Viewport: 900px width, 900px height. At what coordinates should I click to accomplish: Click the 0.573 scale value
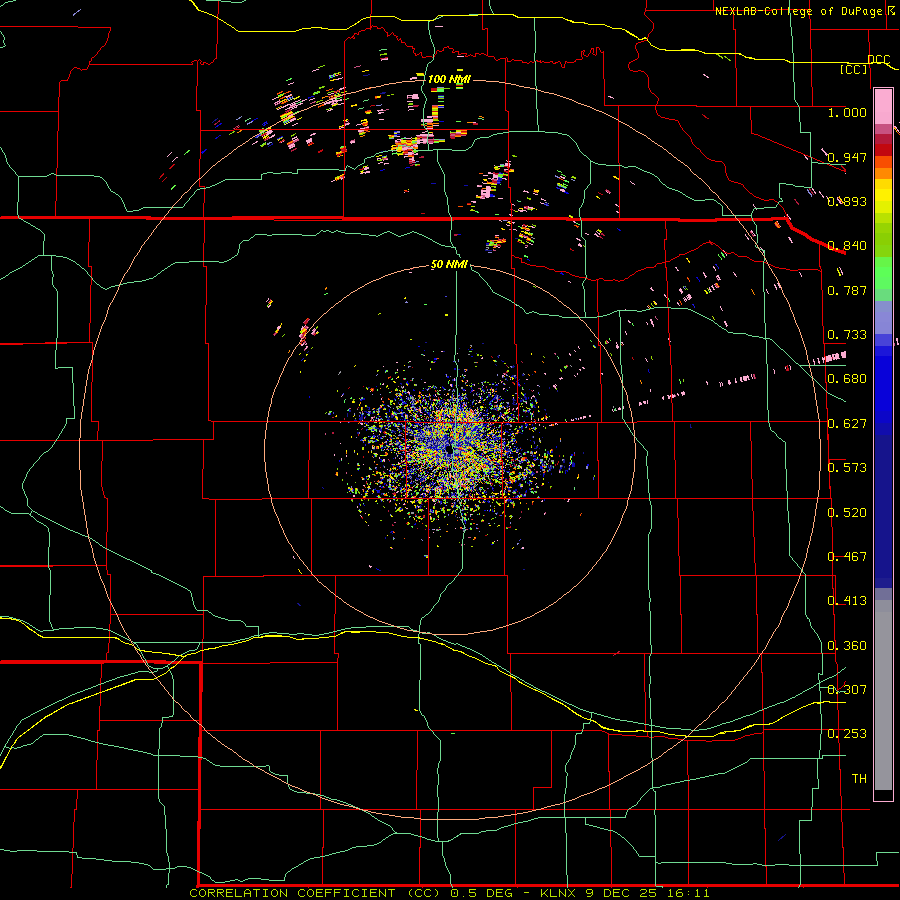(x=847, y=468)
